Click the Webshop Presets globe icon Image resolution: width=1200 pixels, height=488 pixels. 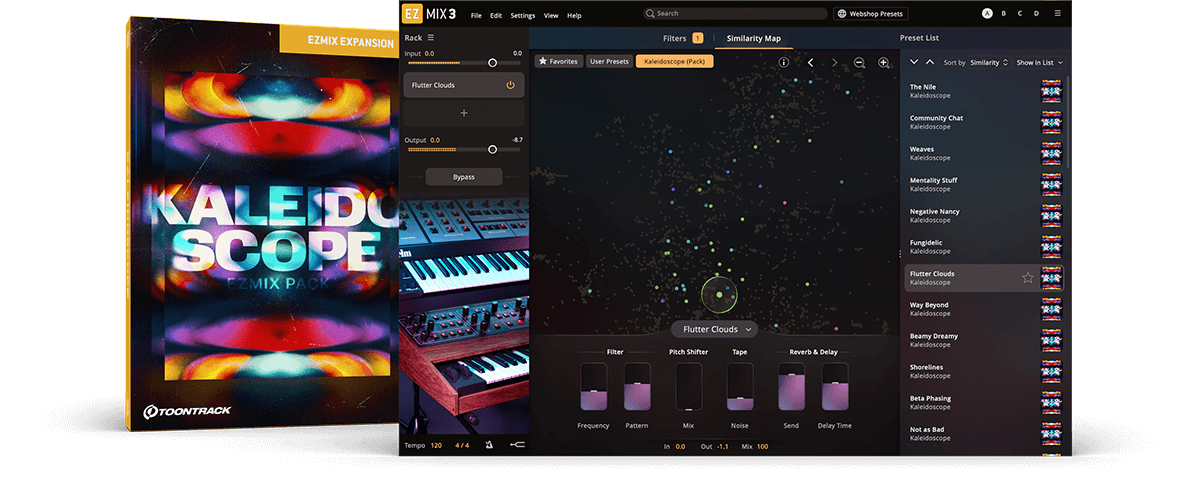(843, 14)
